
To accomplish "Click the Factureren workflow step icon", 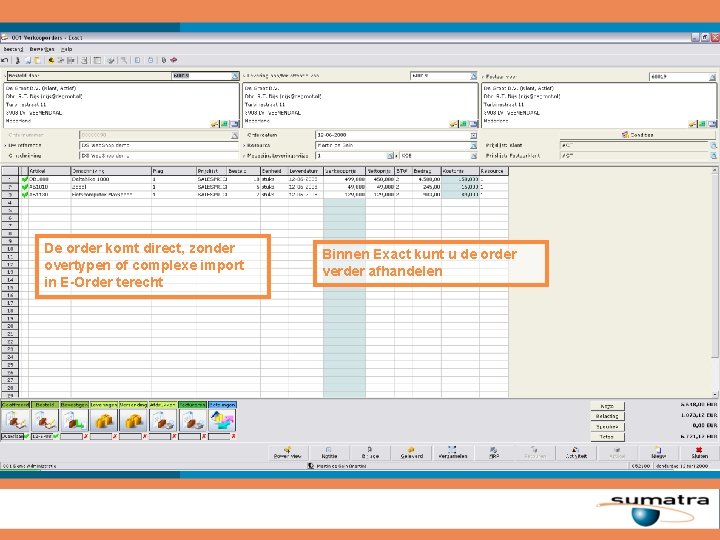I will pyautogui.click(x=193, y=421).
